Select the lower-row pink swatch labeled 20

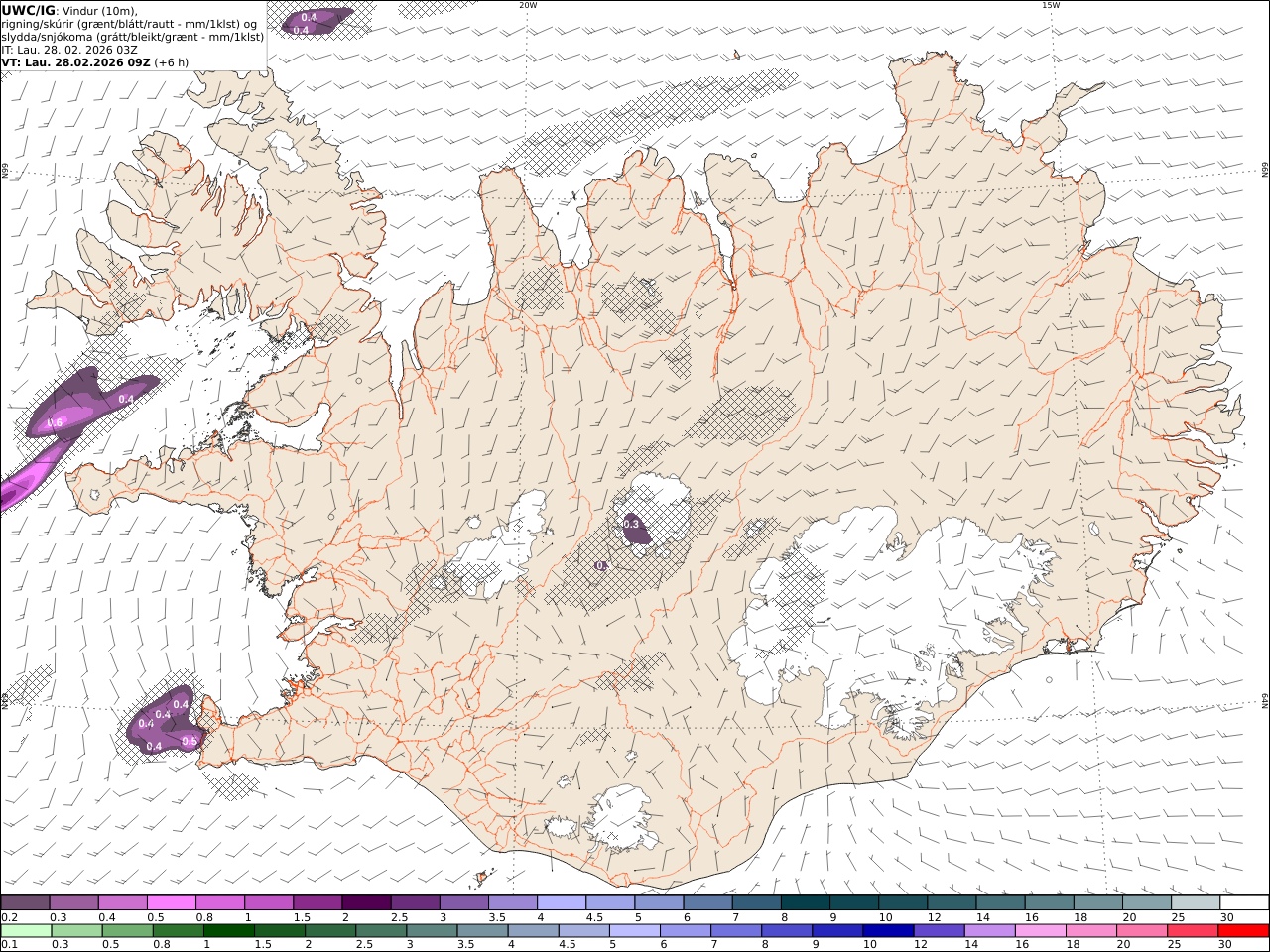[x=1141, y=931]
